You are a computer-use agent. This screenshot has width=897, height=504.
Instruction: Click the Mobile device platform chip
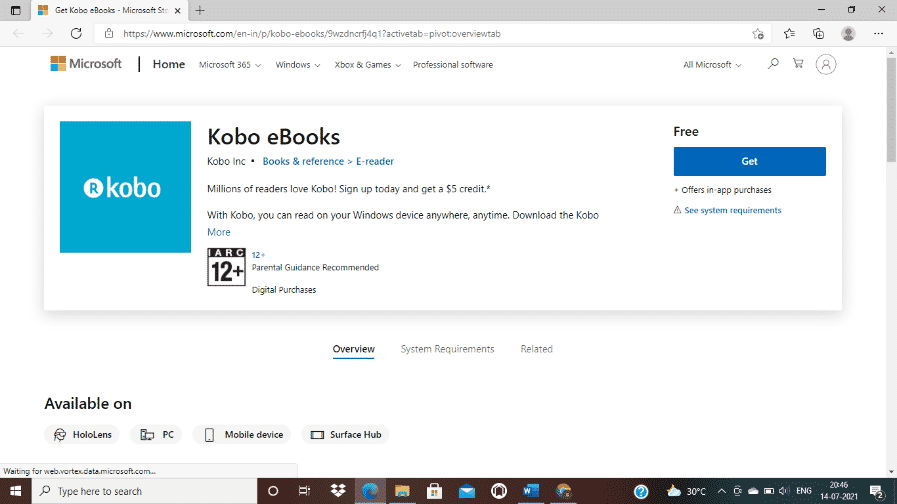[241, 435]
